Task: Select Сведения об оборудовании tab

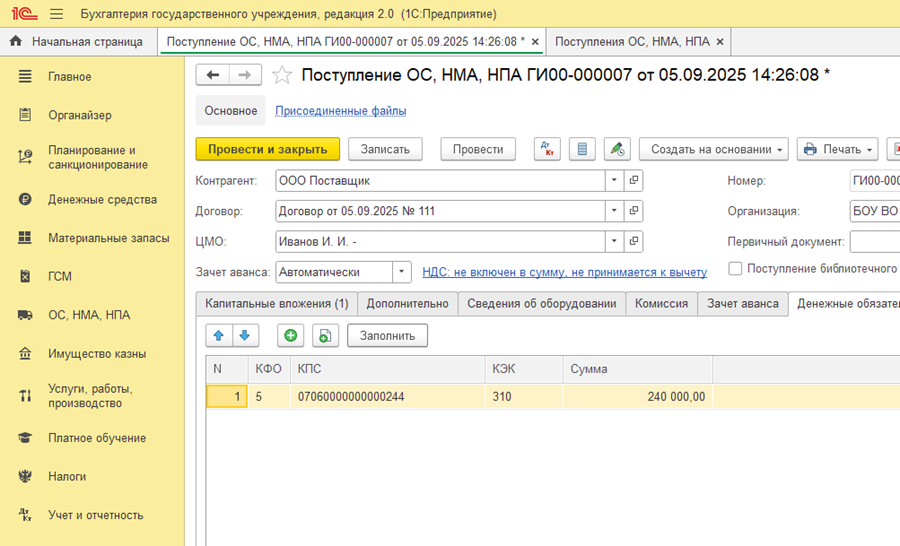Action: point(542,304)
